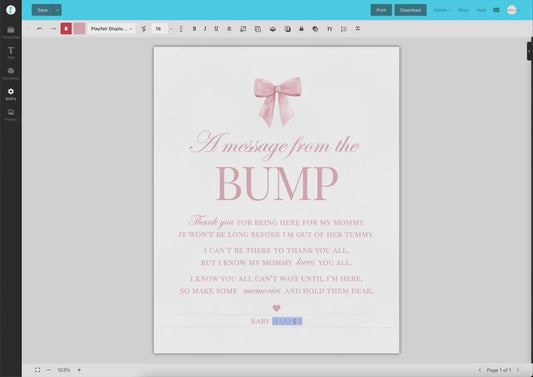
Task: Click the word BABY at bottom
Action: [x=260, y=321]
